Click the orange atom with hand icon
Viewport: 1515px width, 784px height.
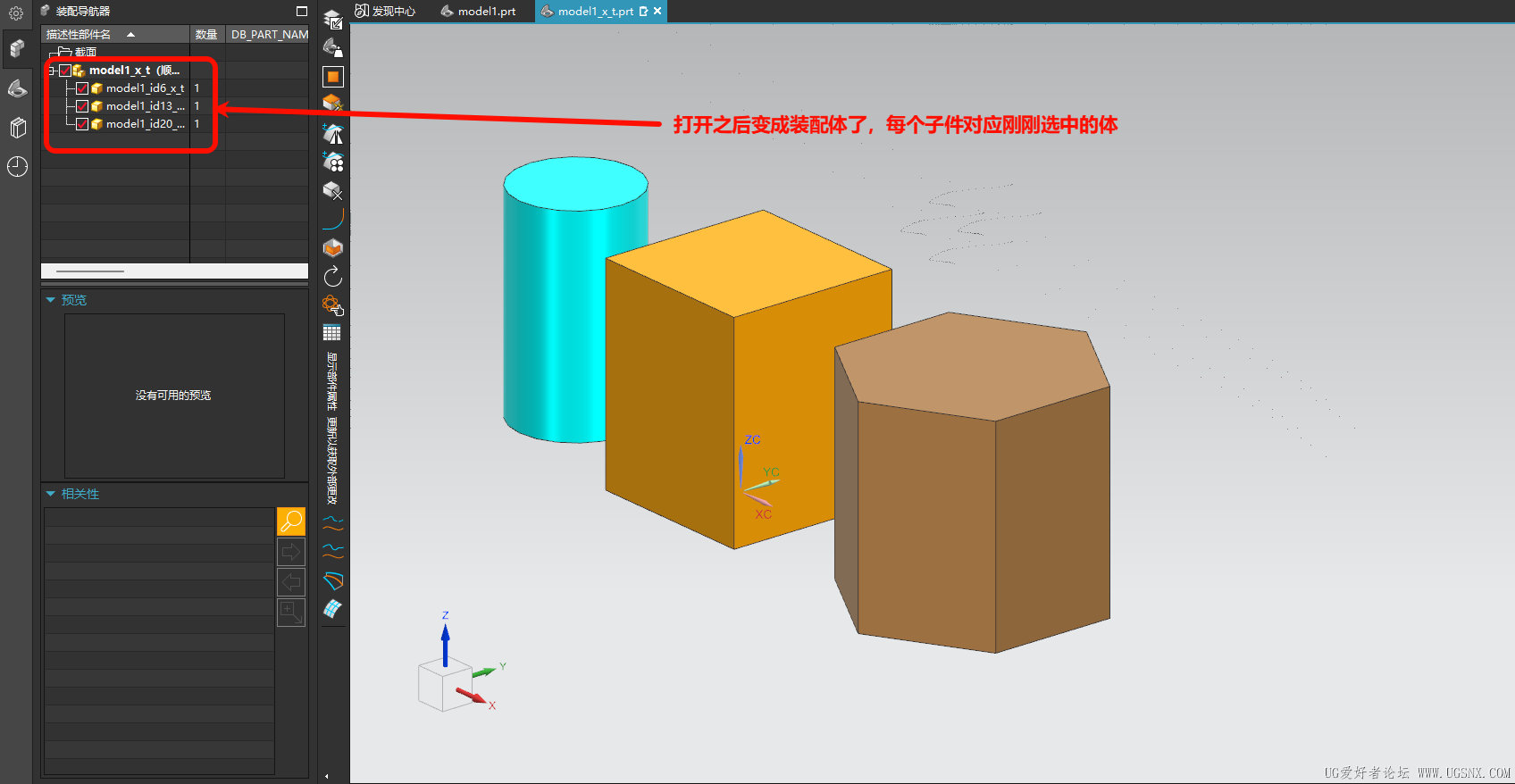333,305
